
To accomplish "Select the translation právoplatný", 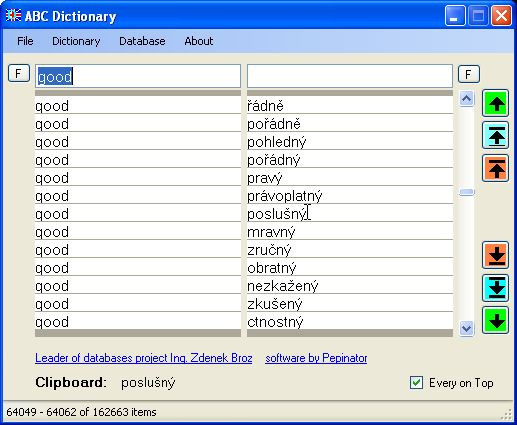I will (350, 196).
